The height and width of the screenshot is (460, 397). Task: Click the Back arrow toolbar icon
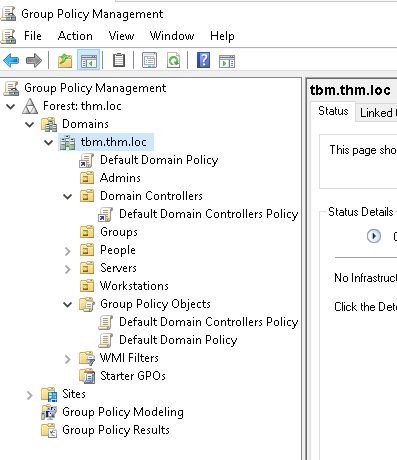pyautogui.click(x=11, y=61)
